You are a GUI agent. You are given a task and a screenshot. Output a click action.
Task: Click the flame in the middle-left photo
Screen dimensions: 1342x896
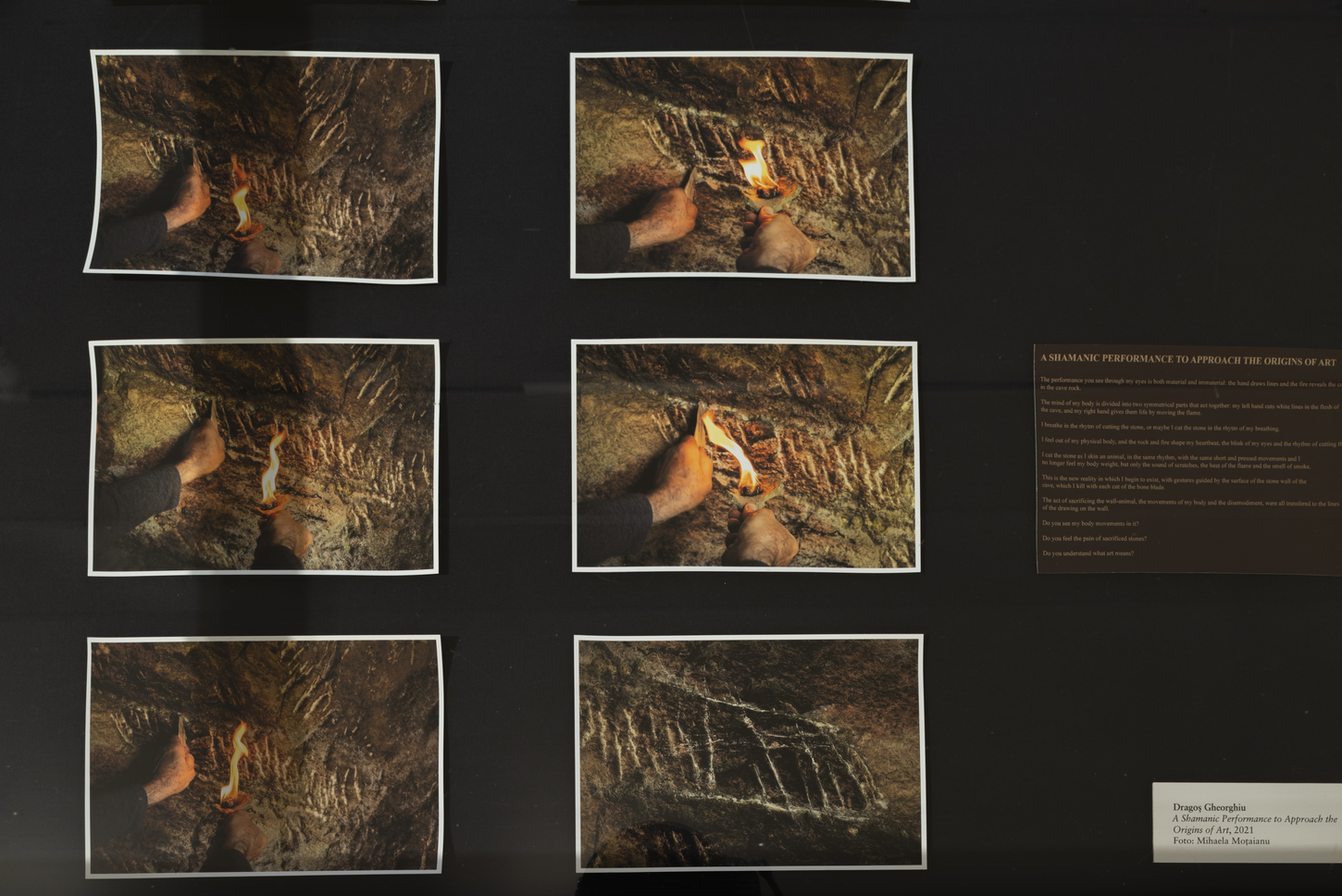tap(272, 469)
